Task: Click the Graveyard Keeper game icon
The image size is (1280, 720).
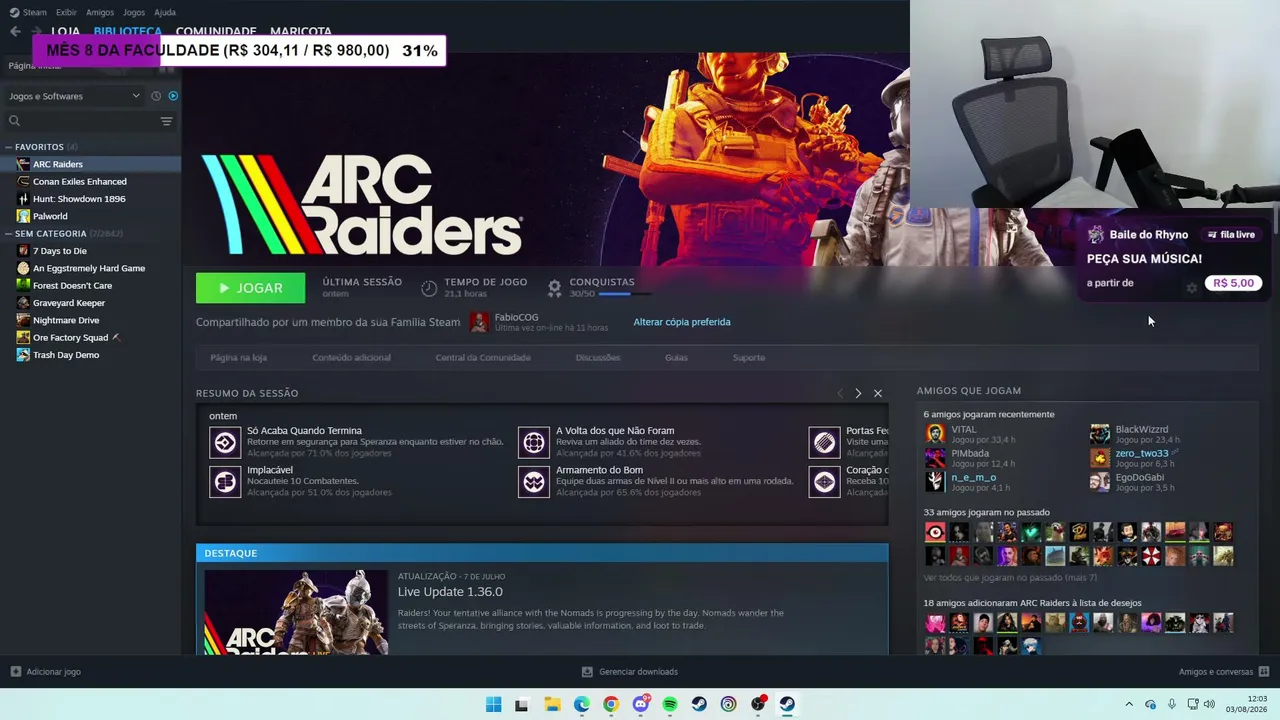Action: point(24,303)
